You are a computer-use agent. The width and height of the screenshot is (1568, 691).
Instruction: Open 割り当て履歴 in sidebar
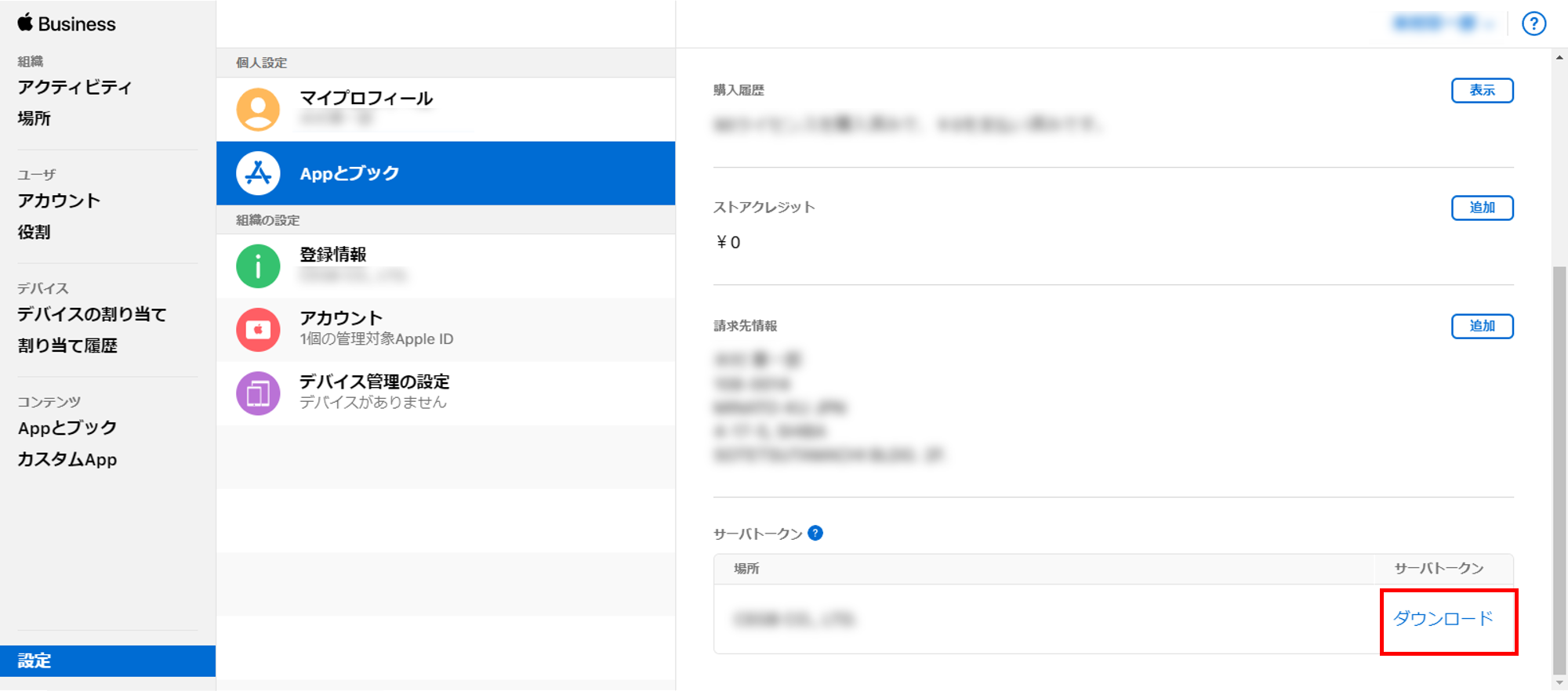click(x=67, y=345)
